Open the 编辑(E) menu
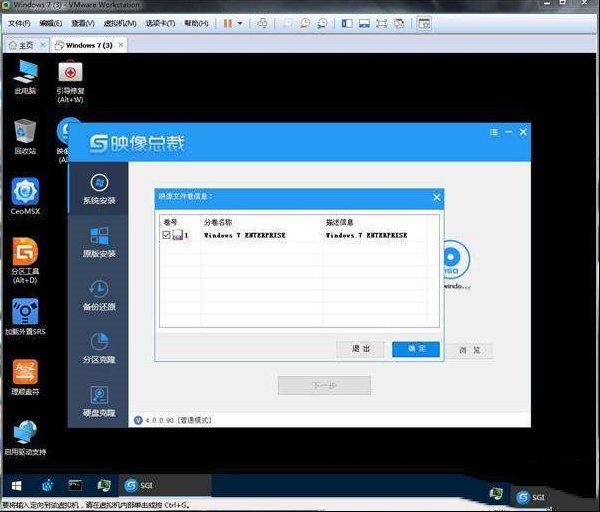The image size is (600, 512). click(51, 23)
